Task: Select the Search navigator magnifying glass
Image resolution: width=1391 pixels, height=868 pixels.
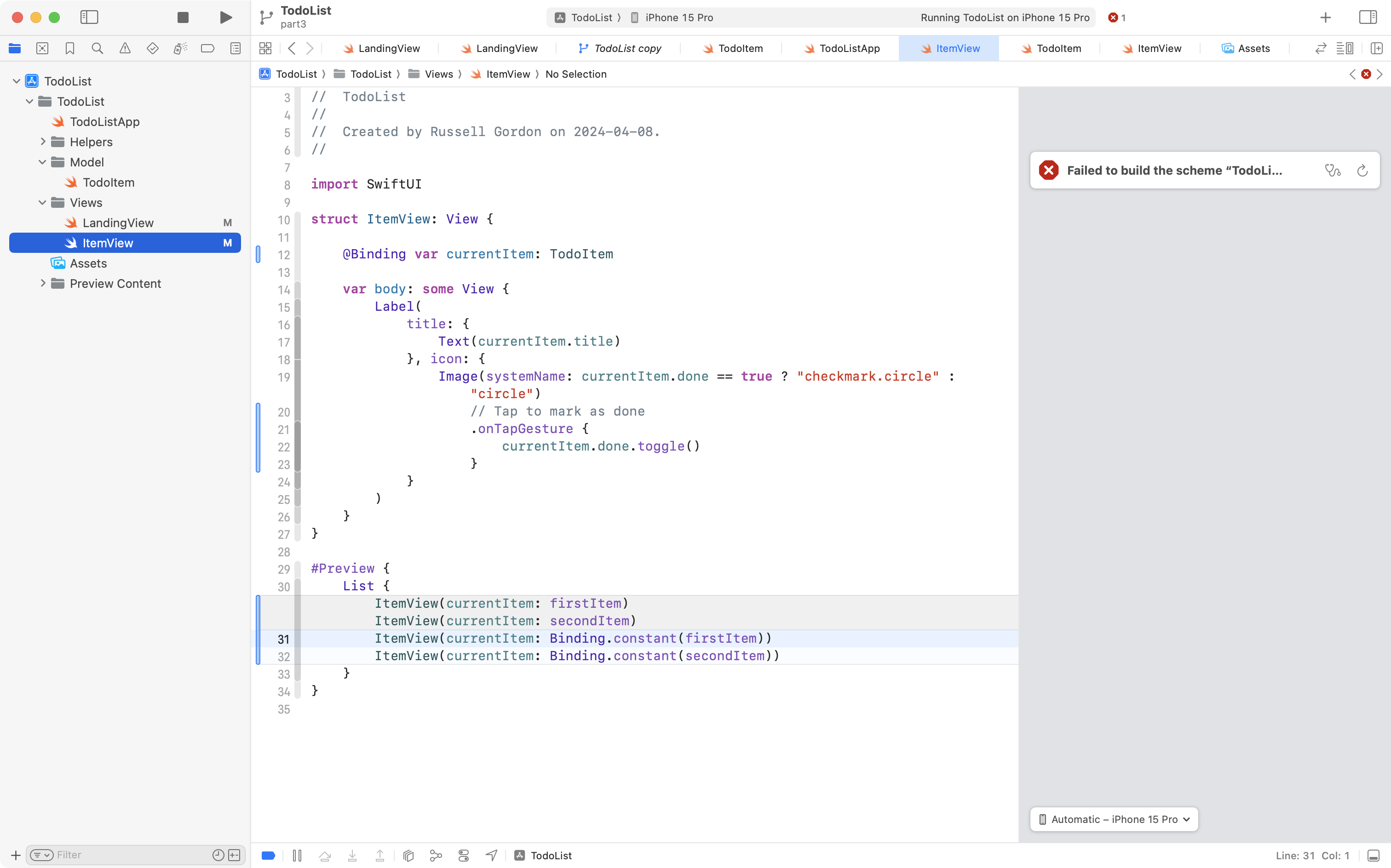Action: pyautogui.click(x=98, y=48)
